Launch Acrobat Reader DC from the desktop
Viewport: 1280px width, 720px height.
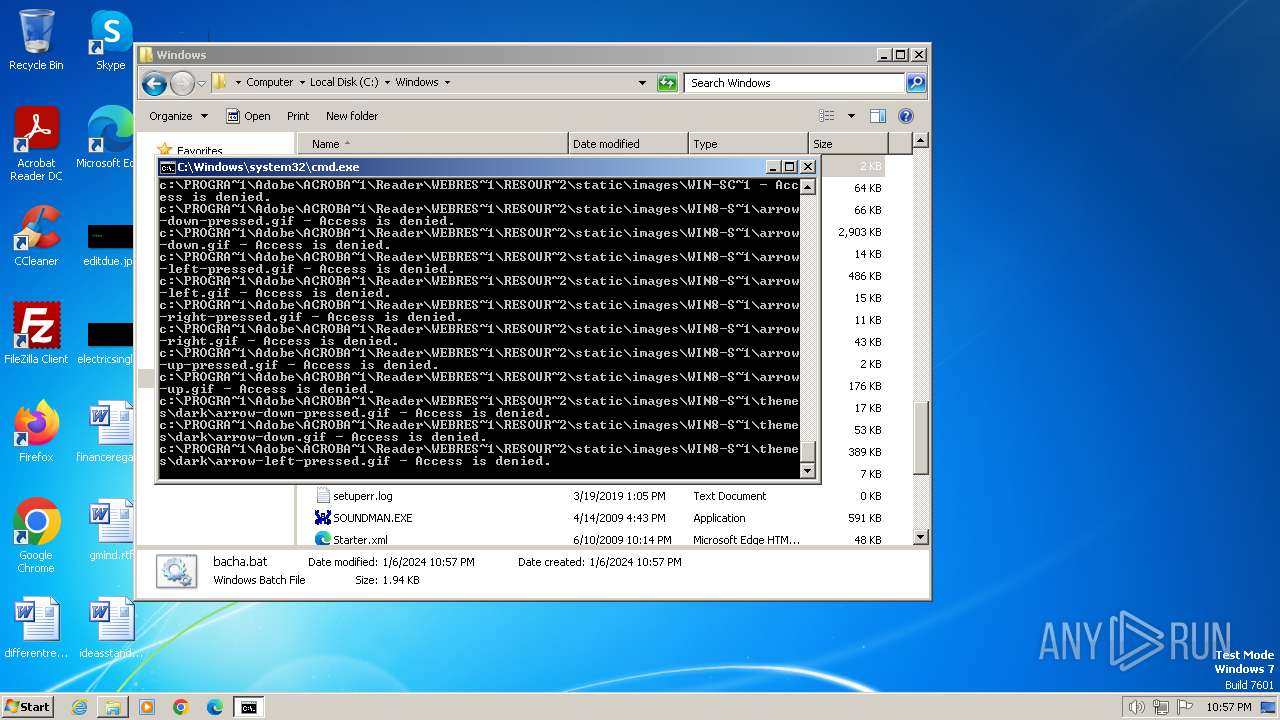[36, 144]
